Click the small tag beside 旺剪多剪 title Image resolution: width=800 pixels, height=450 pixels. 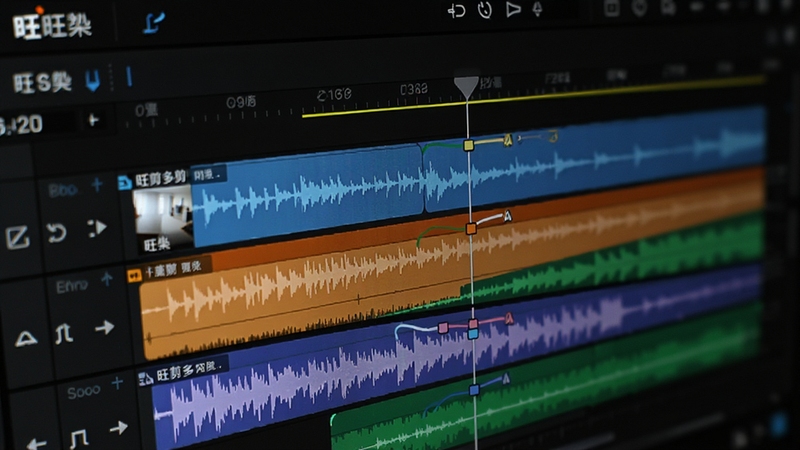click(207, 175)
